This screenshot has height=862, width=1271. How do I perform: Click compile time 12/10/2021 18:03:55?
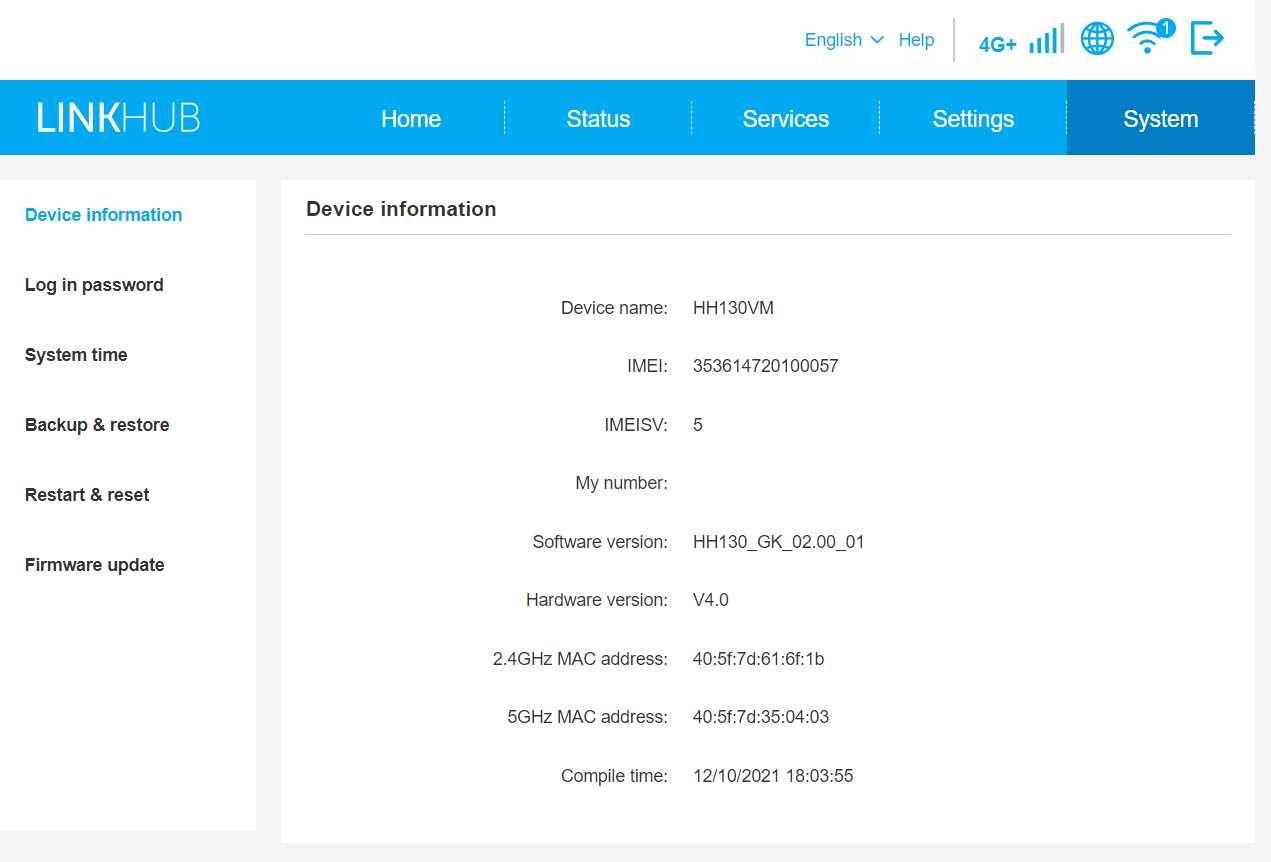773,776
